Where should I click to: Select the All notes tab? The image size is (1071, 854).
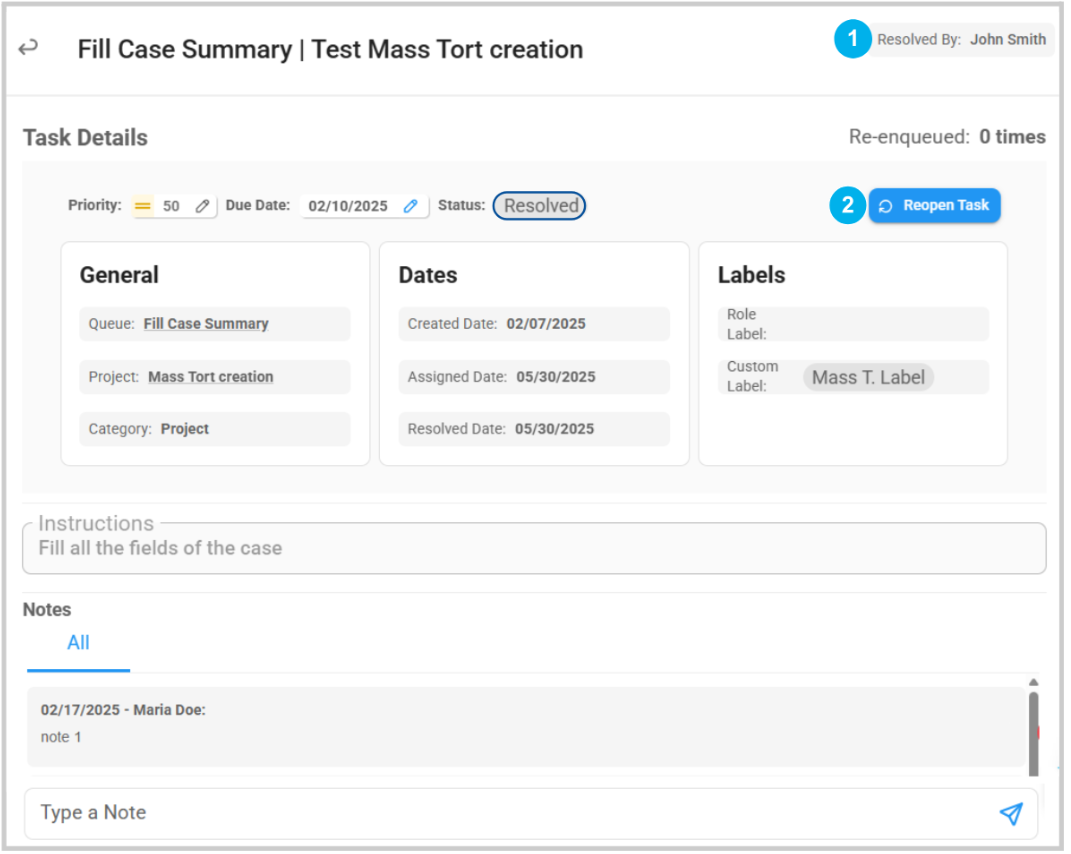click(78, 643)
